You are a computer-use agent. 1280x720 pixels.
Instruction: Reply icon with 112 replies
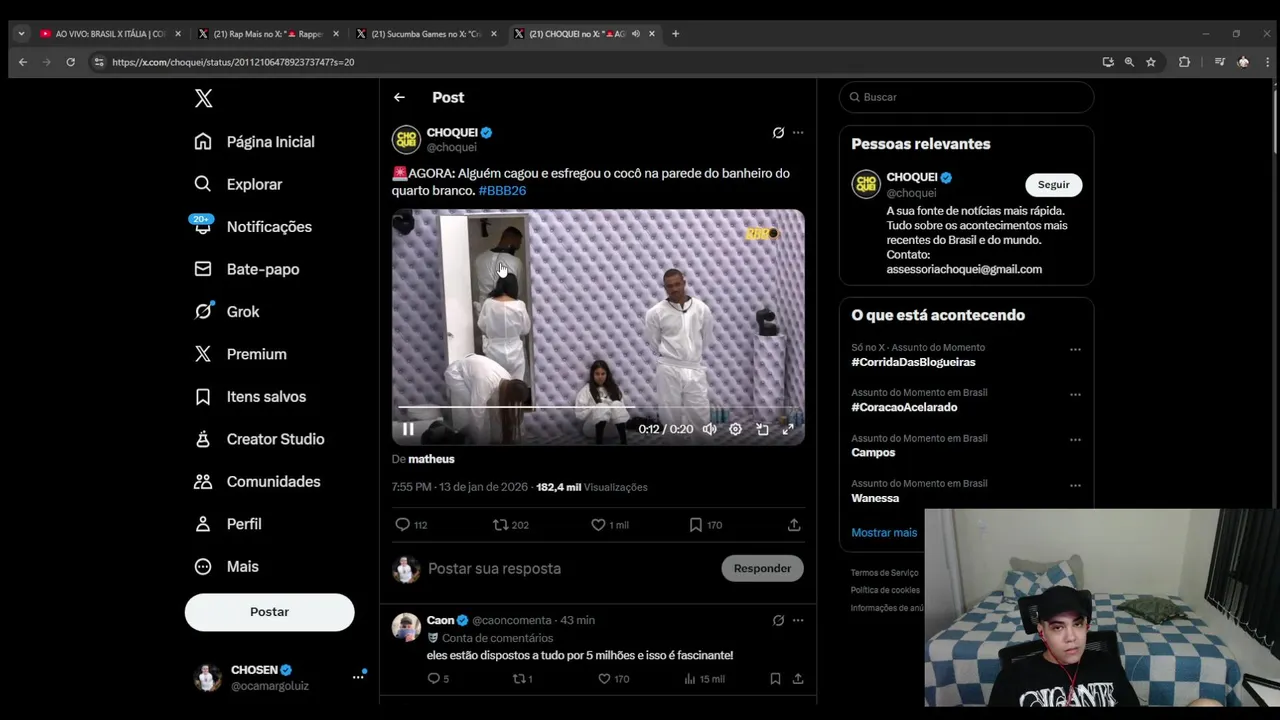click(x=410, y=525)
